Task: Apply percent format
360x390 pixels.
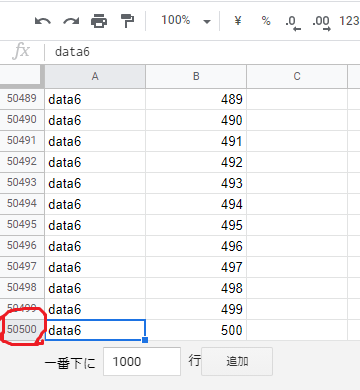Action: (x=266, y=21)
